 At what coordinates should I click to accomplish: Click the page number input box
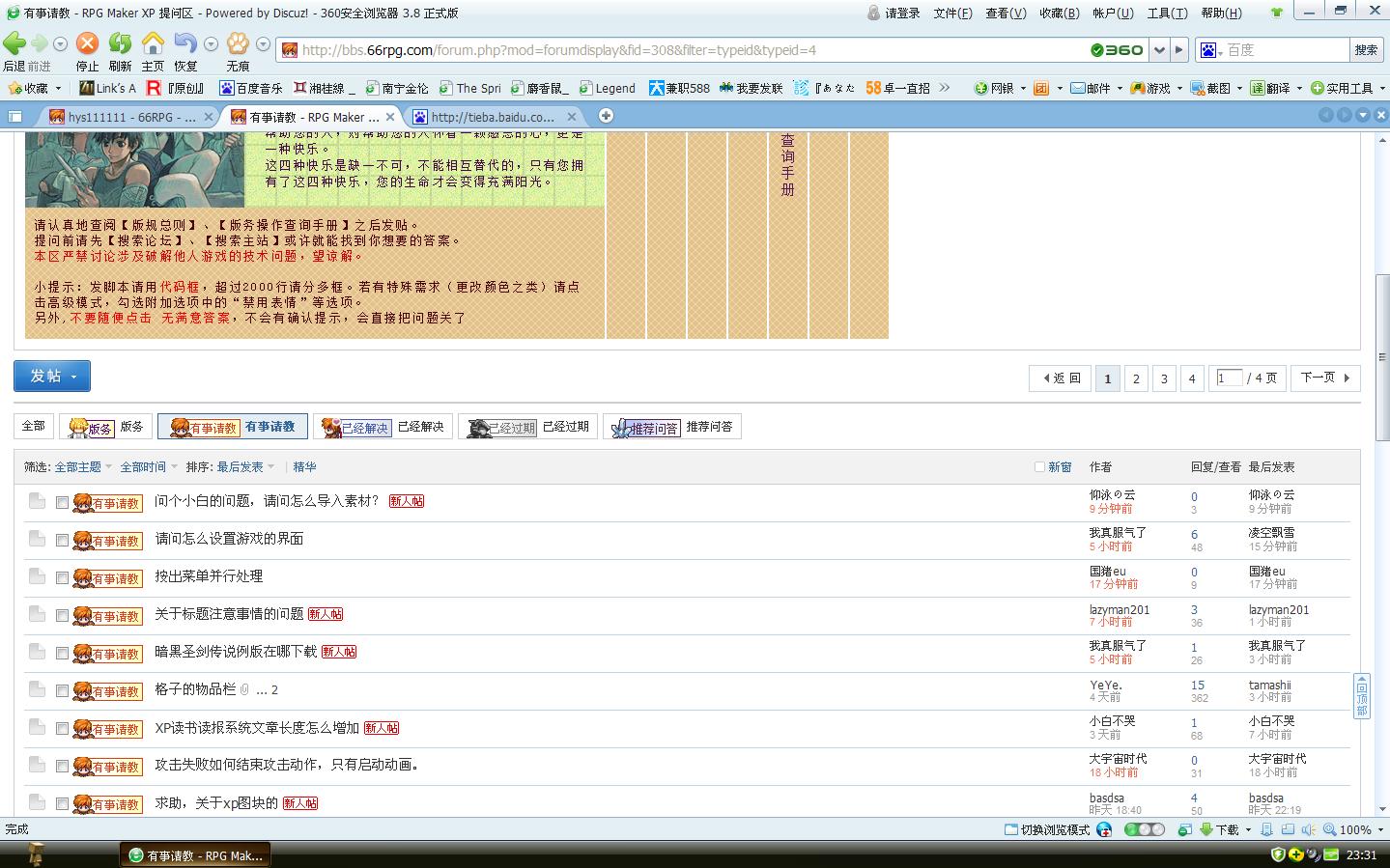1230,378
